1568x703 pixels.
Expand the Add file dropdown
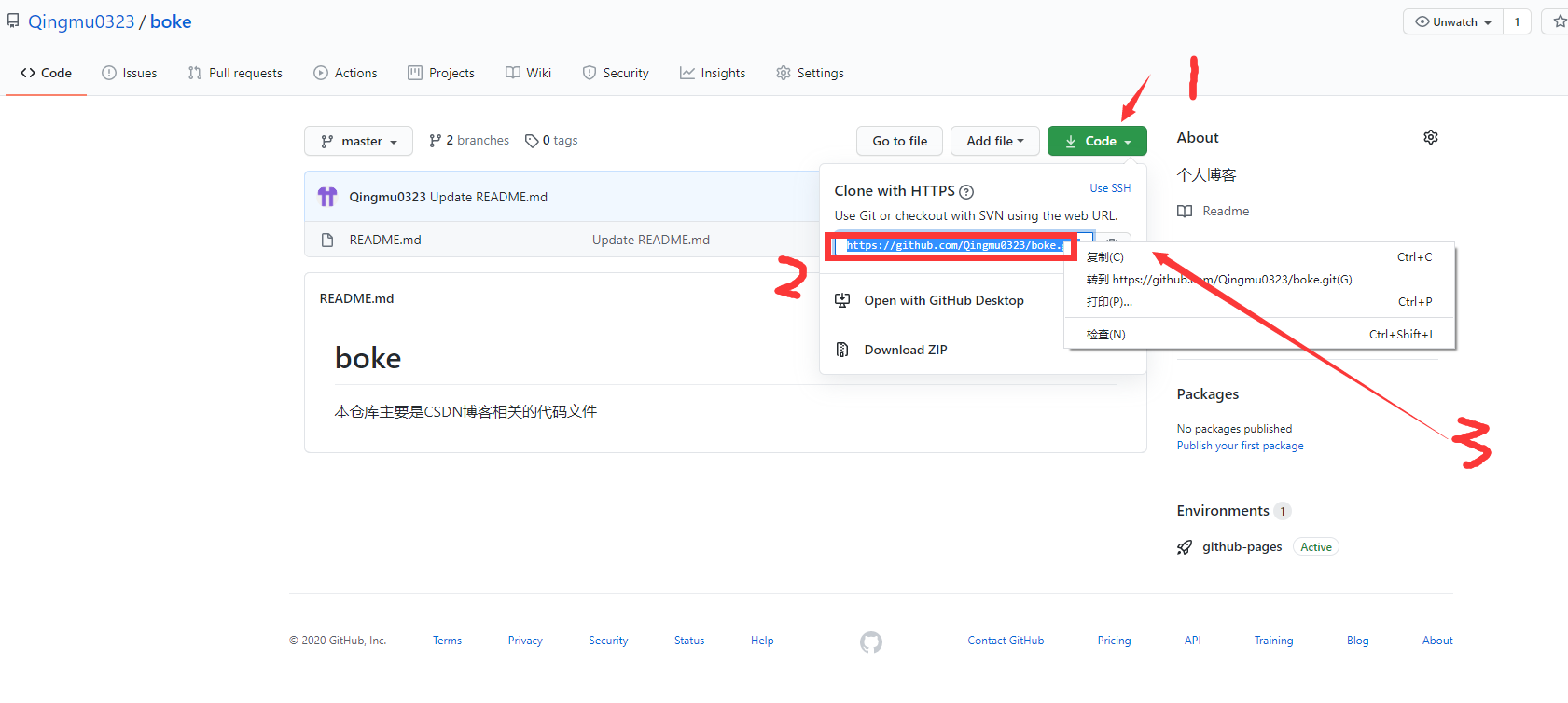coord(995,141)
